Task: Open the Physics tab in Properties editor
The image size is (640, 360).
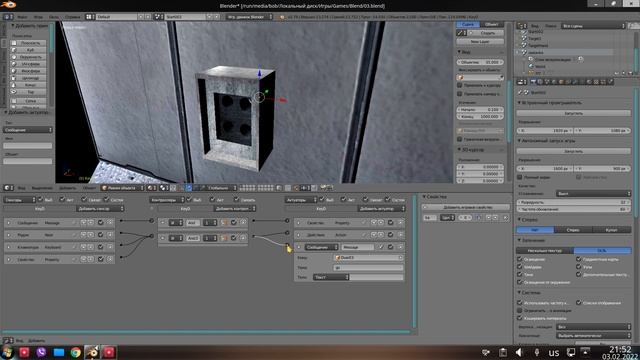Action: 610,82
